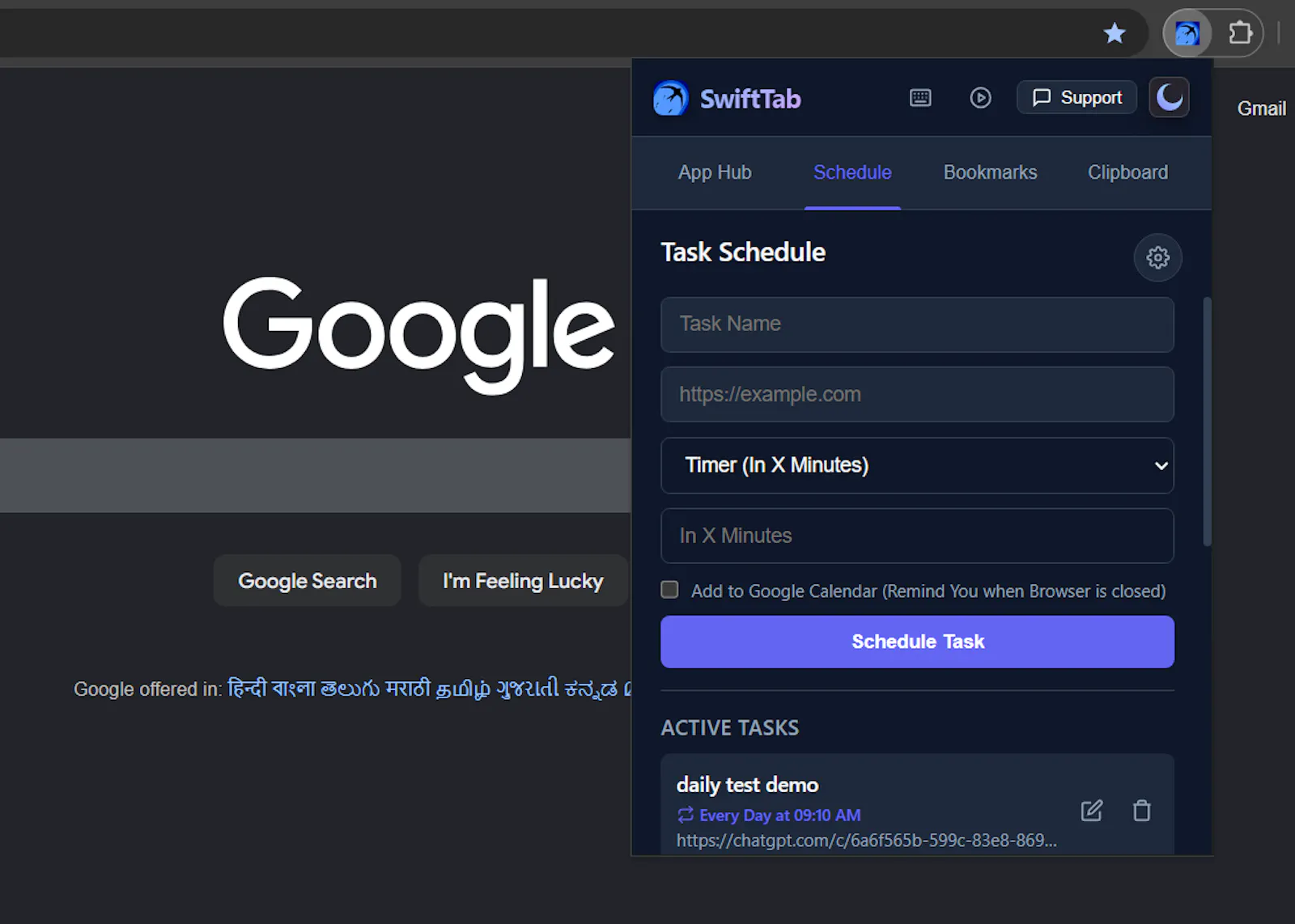
Task: Open keyboard shortcuts icon in SwiftTab header
Action: pyautogui.click(x=920, y=98)
